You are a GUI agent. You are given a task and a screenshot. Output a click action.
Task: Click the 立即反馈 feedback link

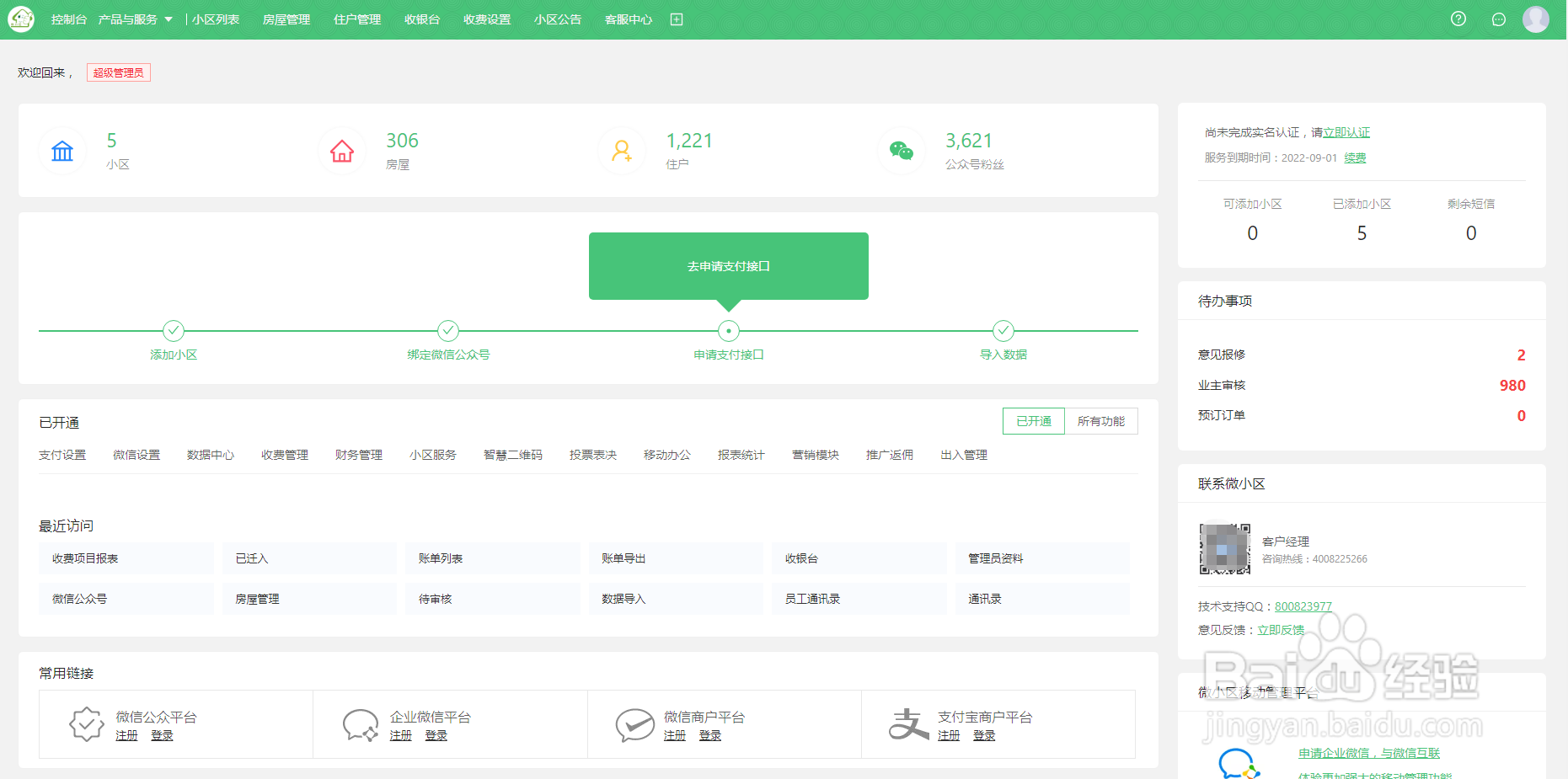(1281, 630)
